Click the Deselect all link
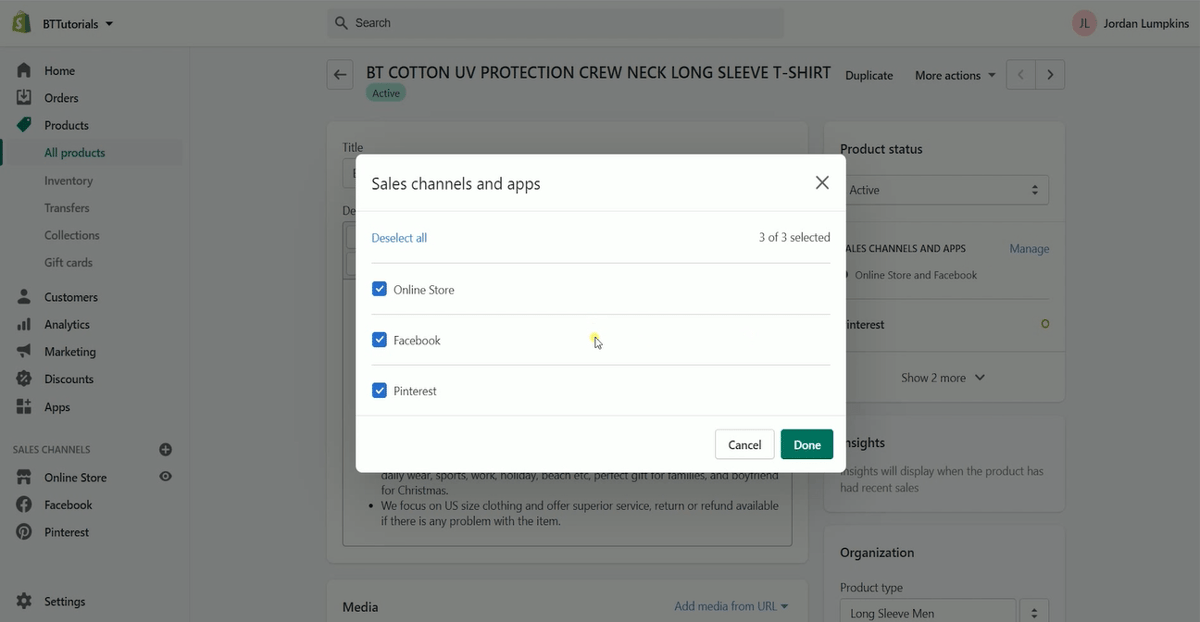Screen dimensions: 1200x622 coord(399,238)
